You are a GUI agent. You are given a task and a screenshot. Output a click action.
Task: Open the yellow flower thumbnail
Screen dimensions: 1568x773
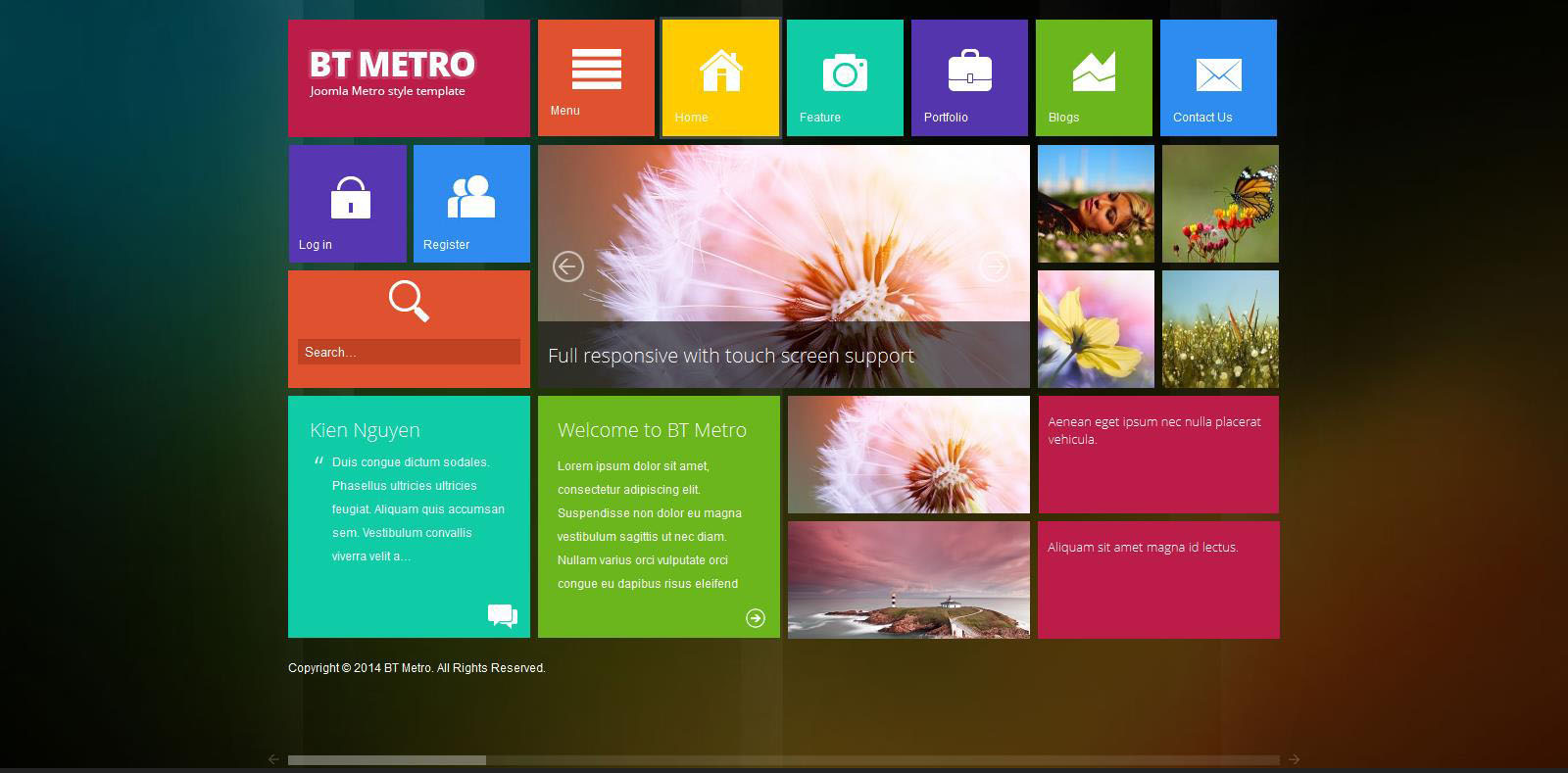(x=1096, y=329)
